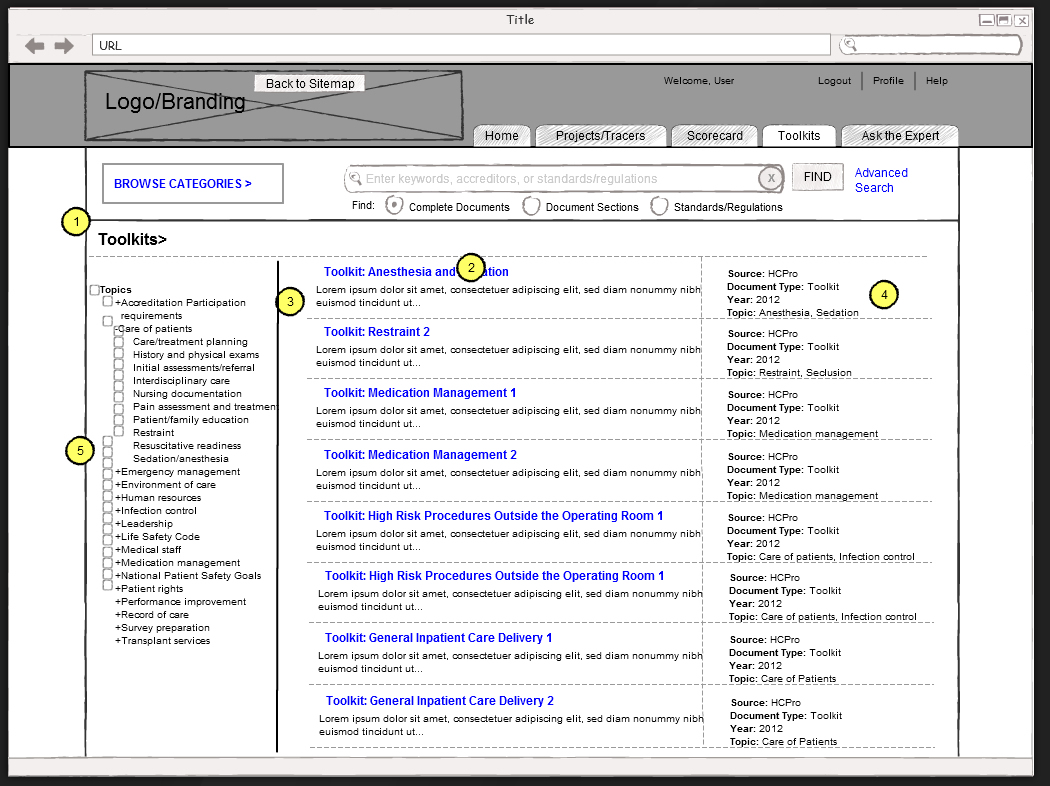1050x786 pixels.
Task: Click the Back to Sitemap button
Action: click(310, 84)
